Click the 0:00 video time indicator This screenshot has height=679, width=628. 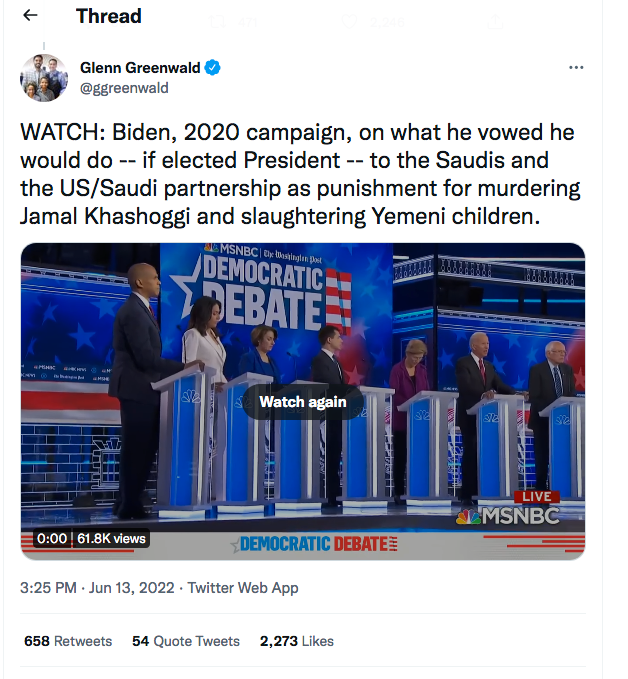tap(51, 538)
